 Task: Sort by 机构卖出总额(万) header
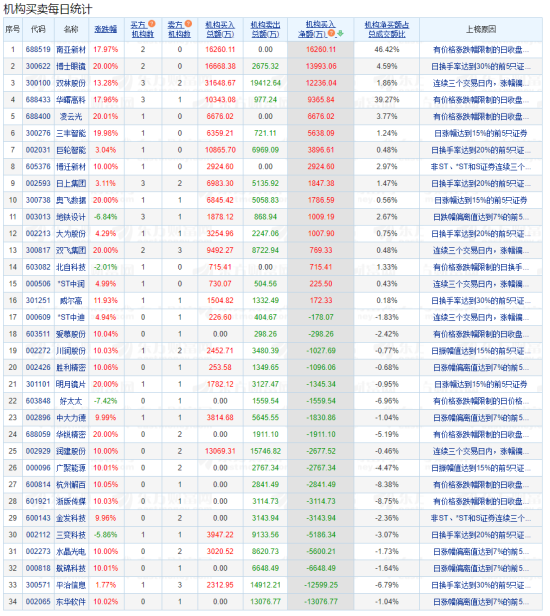(265, 29)
